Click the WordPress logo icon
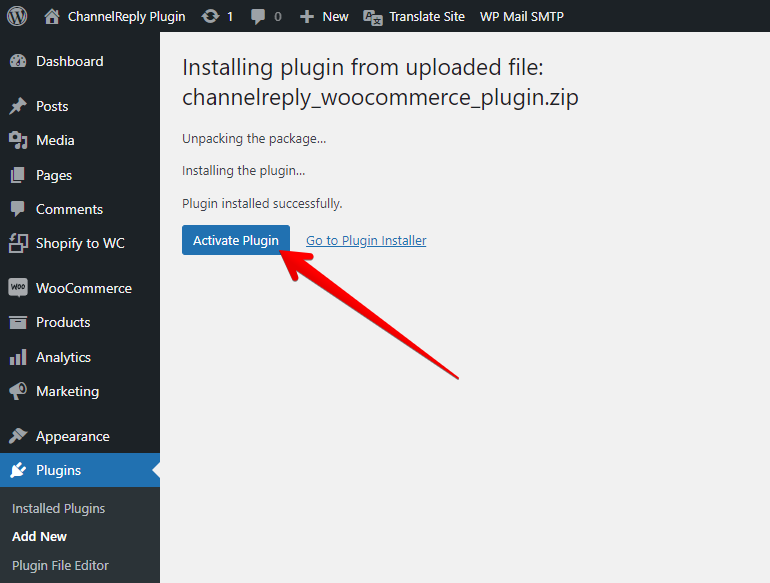770x583 pixels. point(17,16)
